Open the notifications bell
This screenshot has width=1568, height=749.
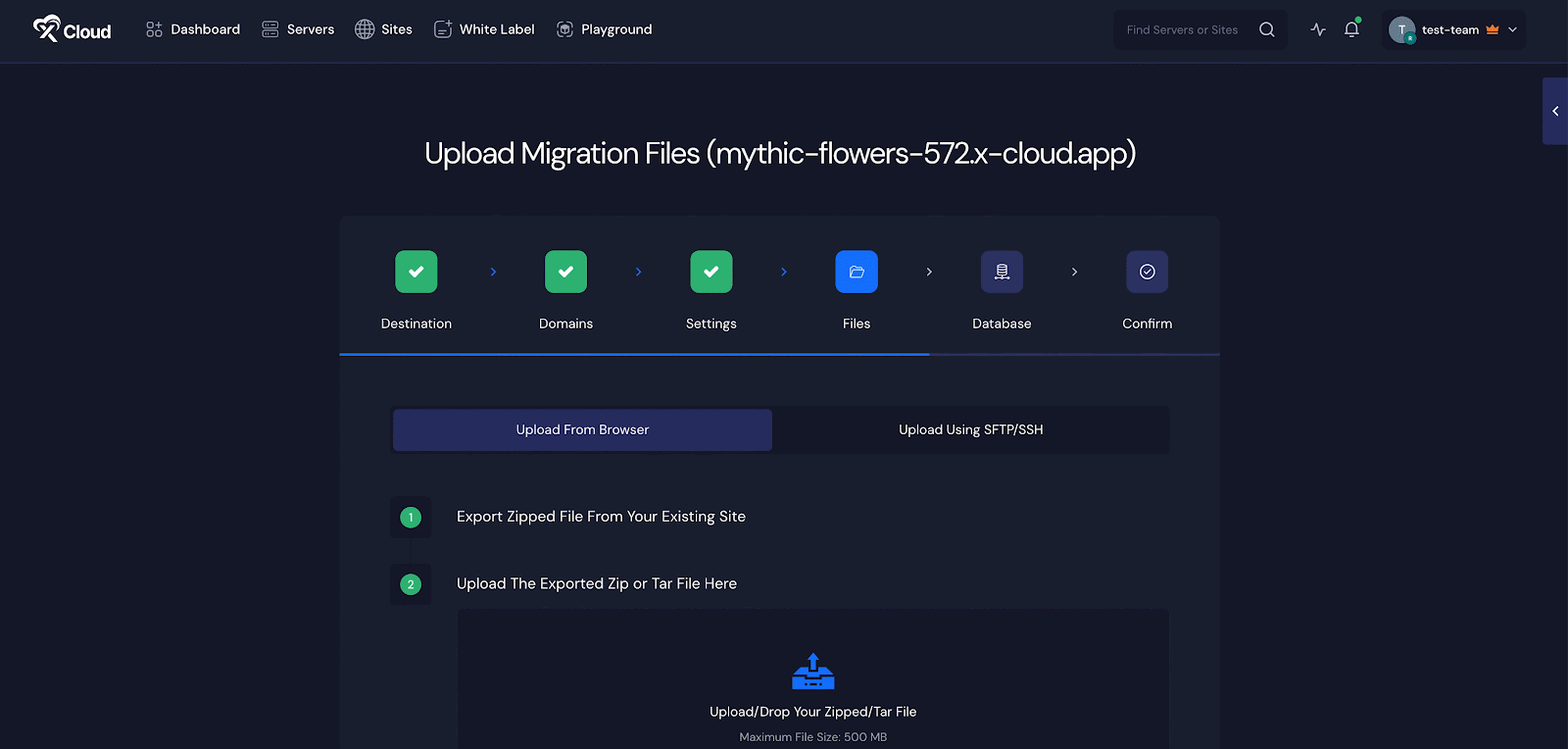coord(1351,29)
